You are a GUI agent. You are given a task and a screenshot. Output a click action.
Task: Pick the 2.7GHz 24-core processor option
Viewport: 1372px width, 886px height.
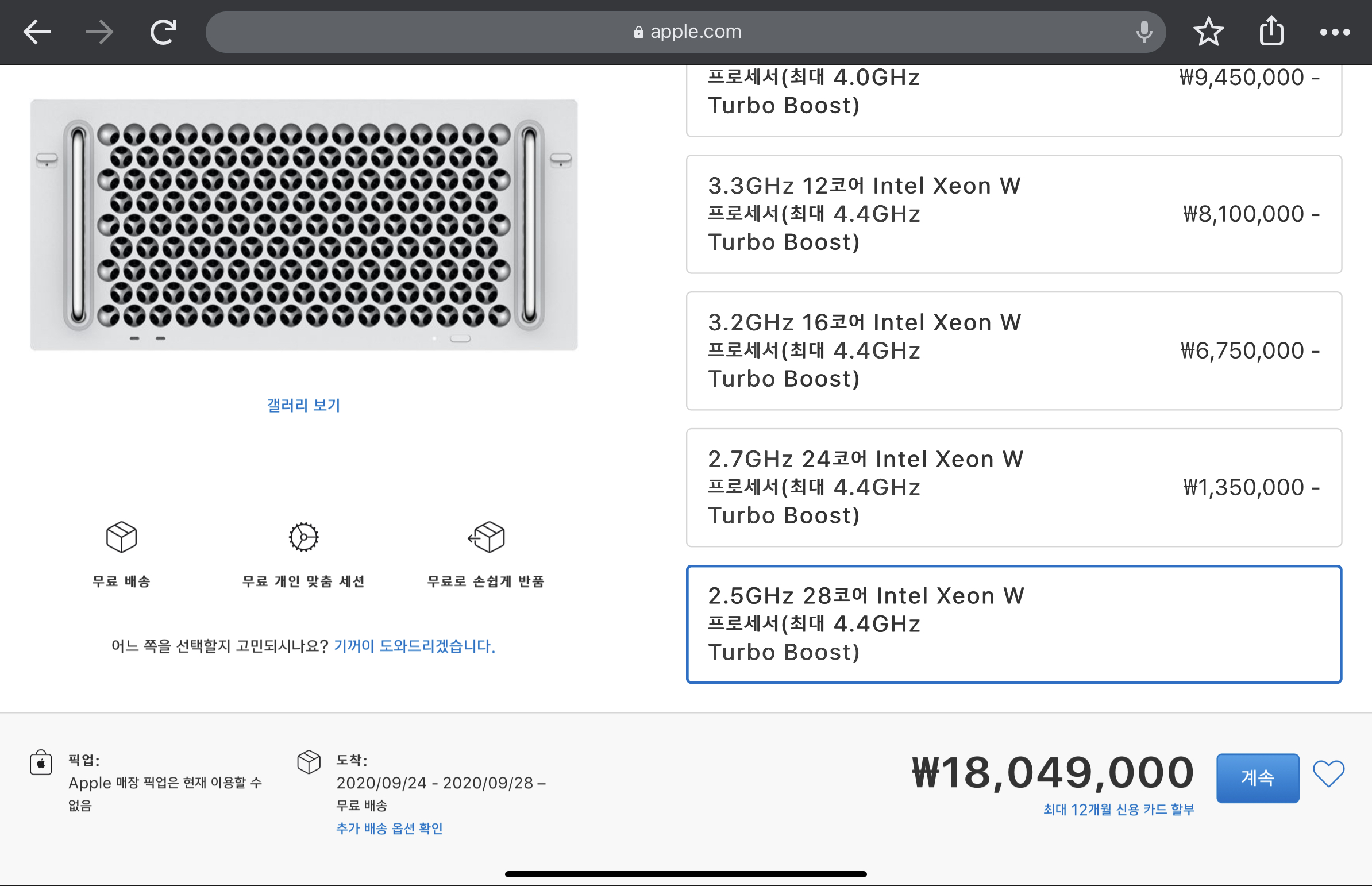(x=1013, y=487)
